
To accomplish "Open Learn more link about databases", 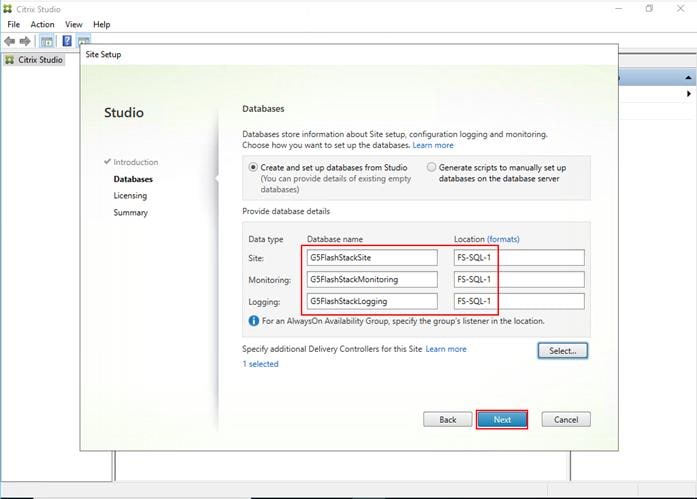I will tap(433, 145).
